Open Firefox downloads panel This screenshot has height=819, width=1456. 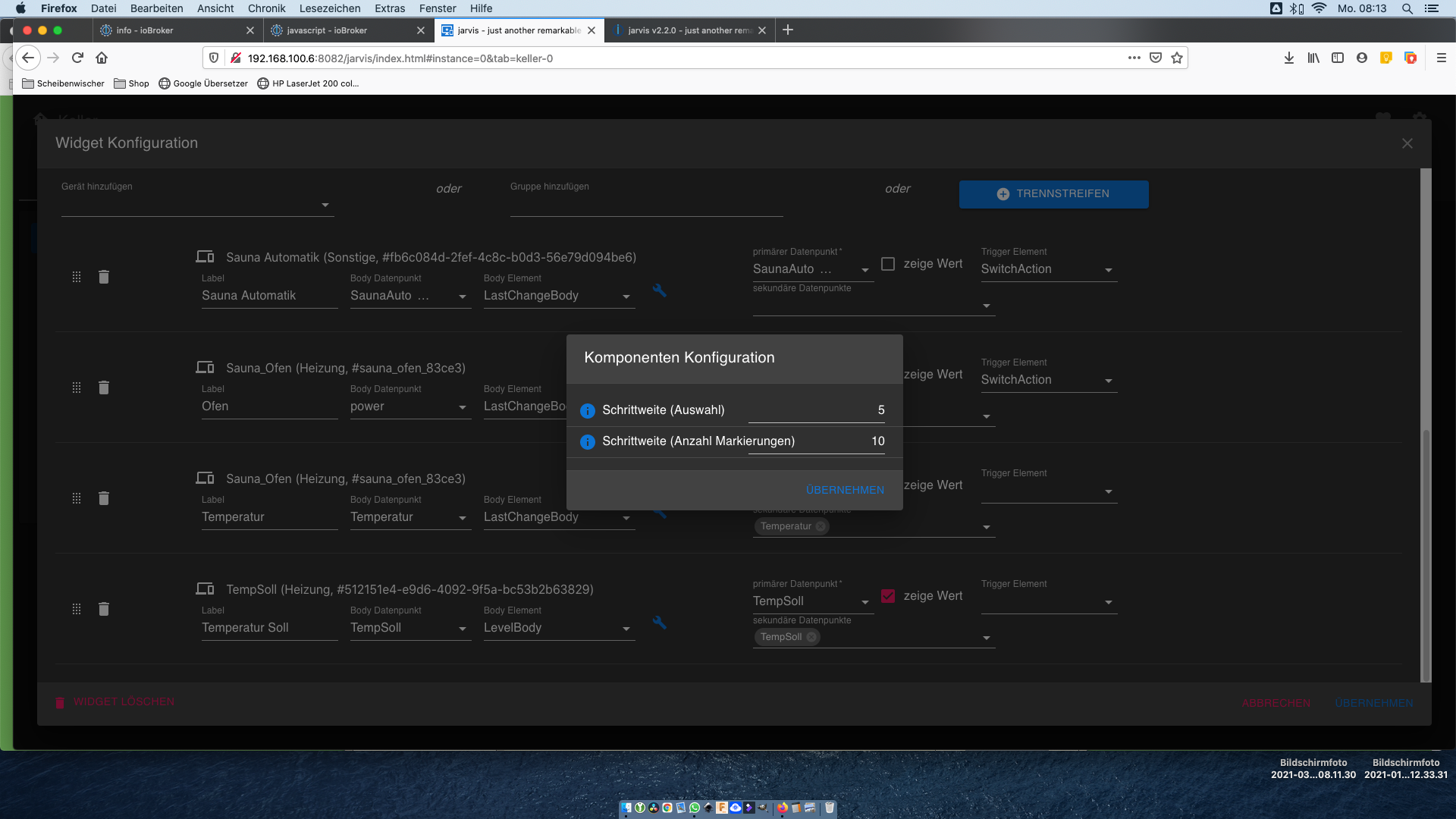click(1289, 58)
